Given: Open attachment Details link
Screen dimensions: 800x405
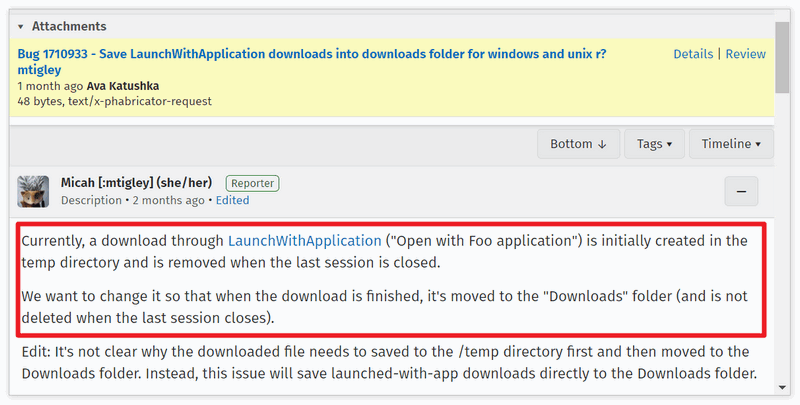Looking at the screenshot, I should (x=693, y=54).
